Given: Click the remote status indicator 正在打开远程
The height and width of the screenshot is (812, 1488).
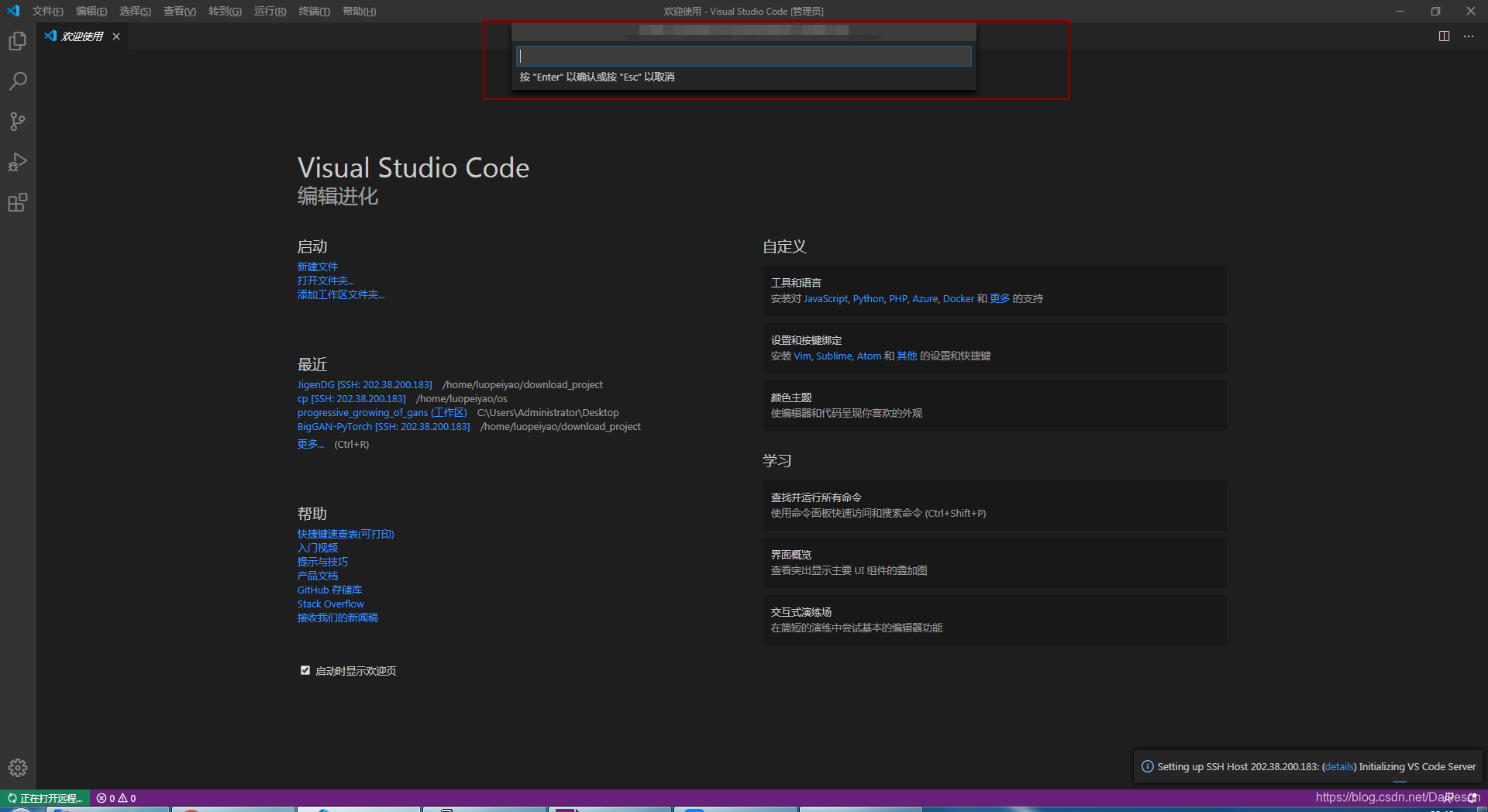Looking at the screenshot, I should pos(45,798).
